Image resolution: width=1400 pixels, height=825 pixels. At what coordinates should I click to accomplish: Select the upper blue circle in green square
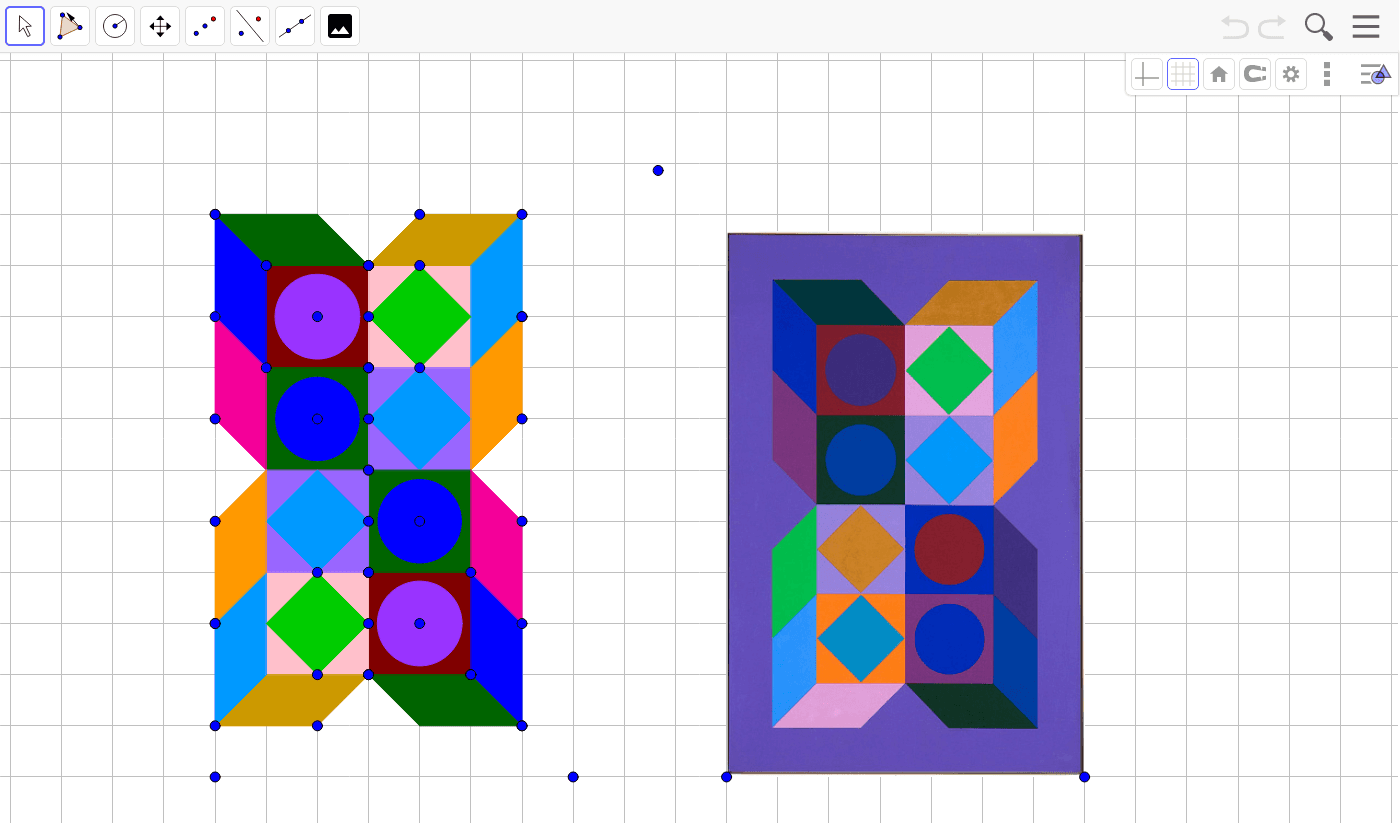tap(317, 419)
